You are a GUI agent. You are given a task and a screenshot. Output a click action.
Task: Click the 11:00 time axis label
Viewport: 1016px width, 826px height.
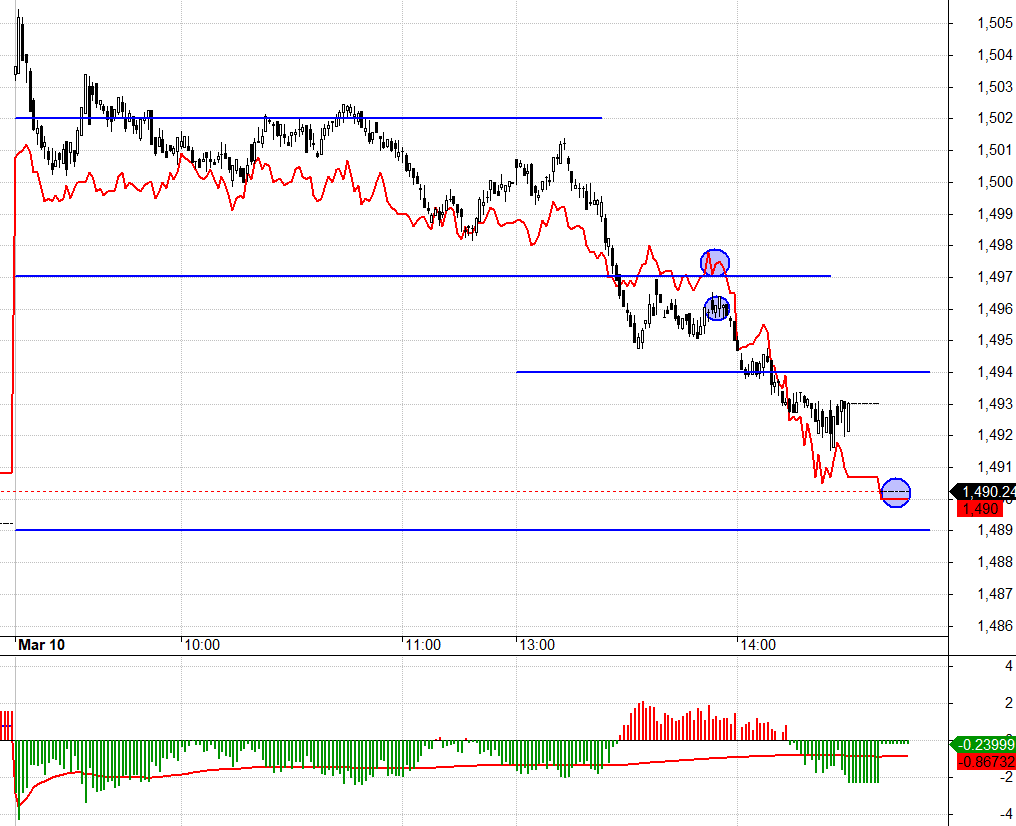coord(423,645)
